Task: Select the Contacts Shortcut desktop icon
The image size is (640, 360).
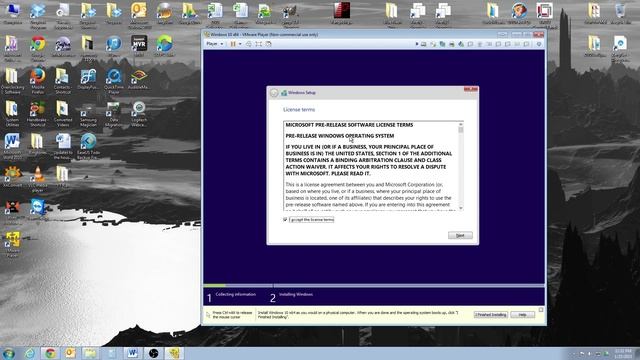Action: click(x=63, y=81)
